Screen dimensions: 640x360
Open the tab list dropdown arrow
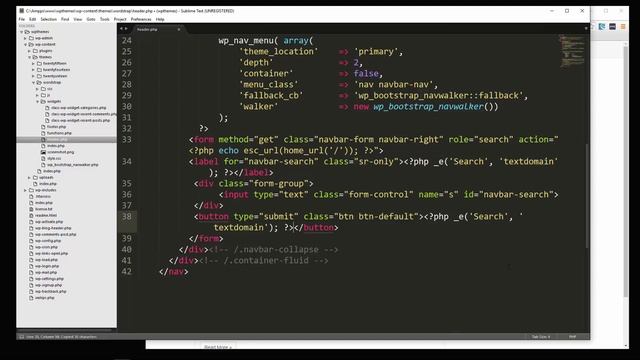click(x=586, y=29)
